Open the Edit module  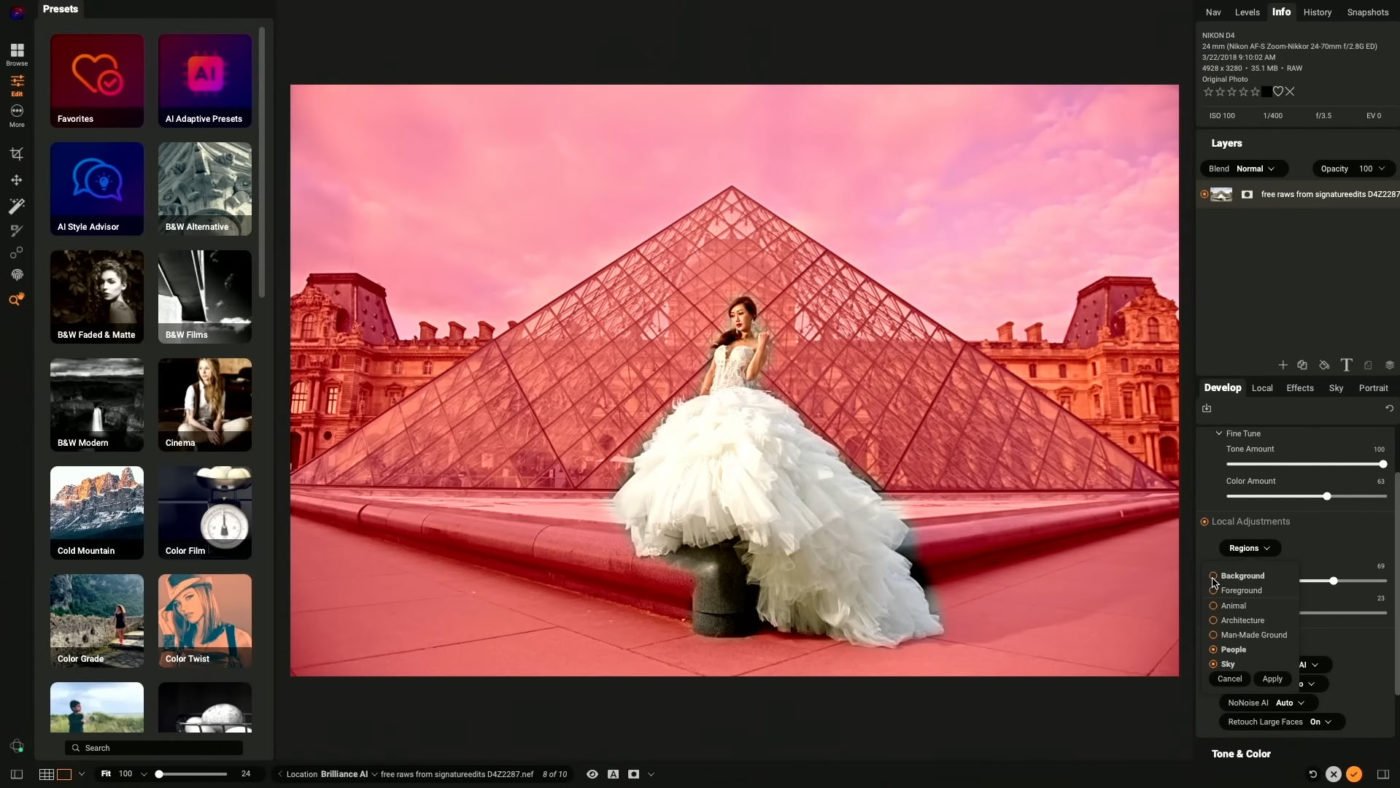(x=17, y=85)
